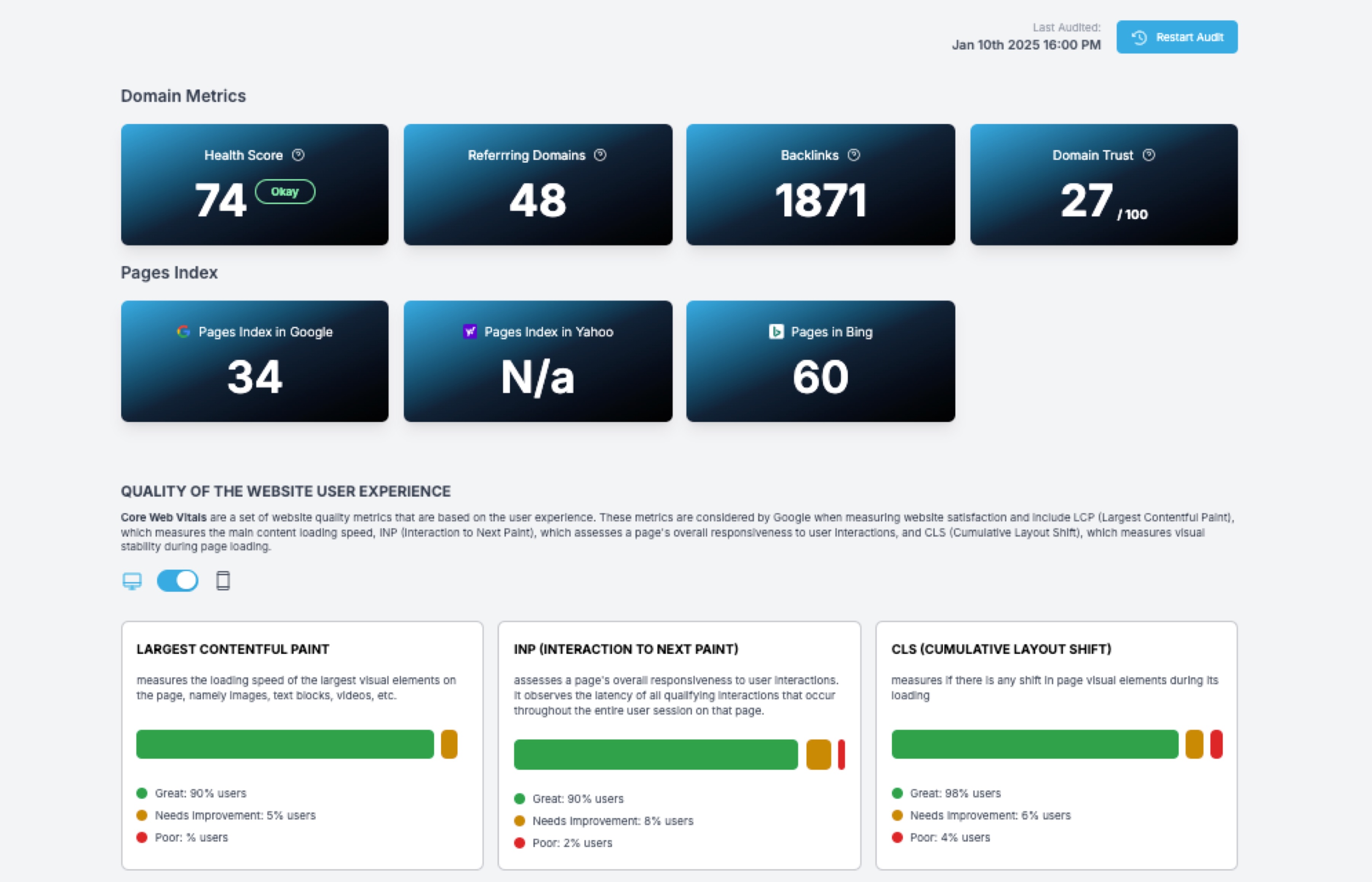The width and height of the screenshot is (1372, 882).
Task: Click 'Poor: % users' legend entry
Action: point(191,837)
